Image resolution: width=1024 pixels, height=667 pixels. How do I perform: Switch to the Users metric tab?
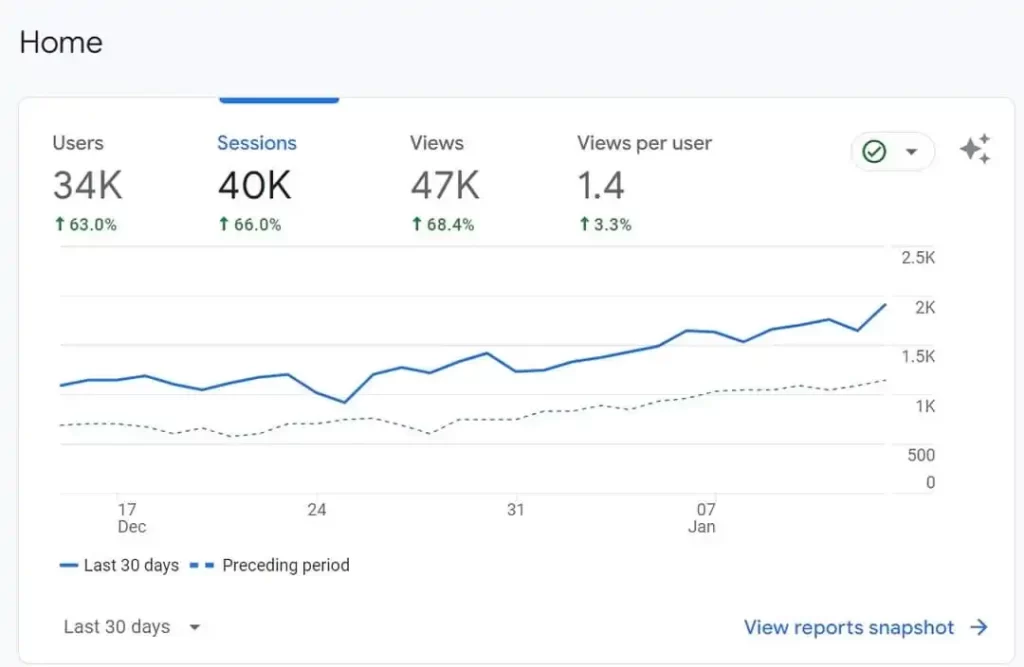pyautogui.click(x=78, y=143)
